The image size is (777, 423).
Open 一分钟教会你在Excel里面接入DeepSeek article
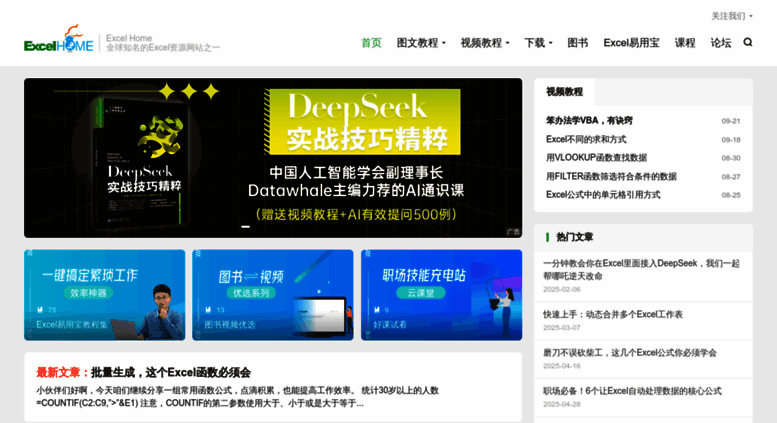pyautogui.click(x=641, y=269)
